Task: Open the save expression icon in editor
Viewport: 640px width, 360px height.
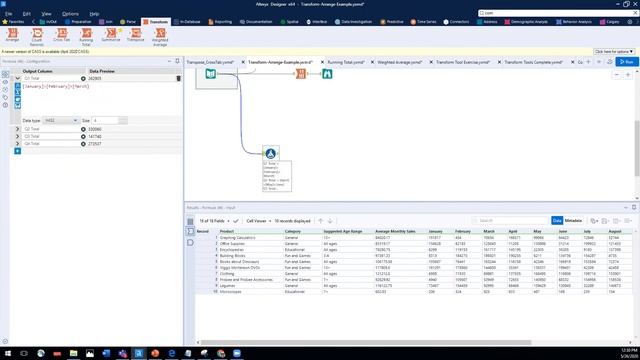Action: coord(18,106)
